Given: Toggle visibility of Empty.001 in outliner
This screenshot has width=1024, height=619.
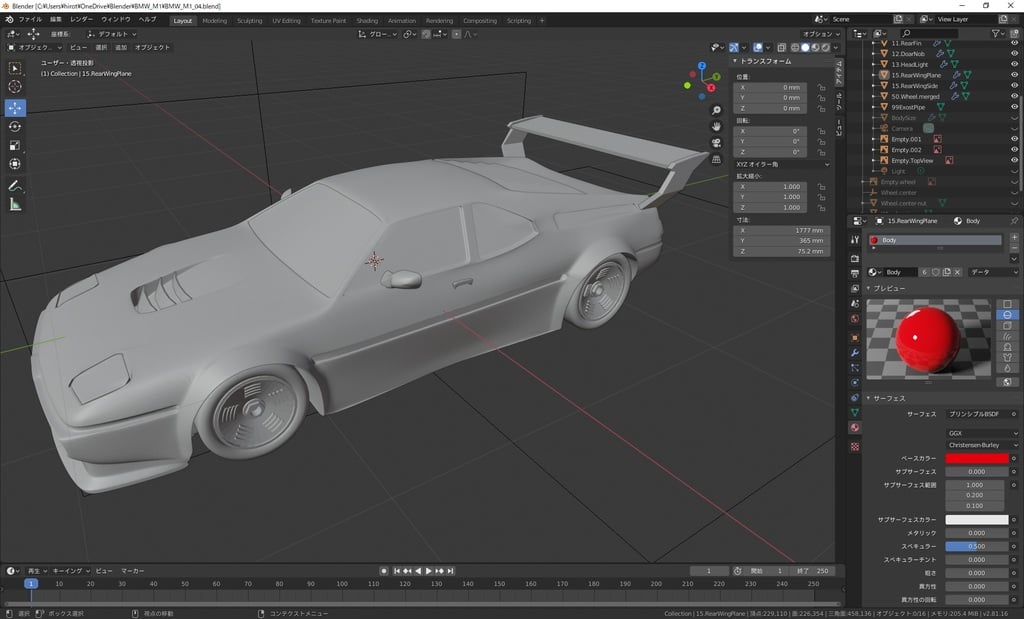Looking at the screenshot, I should 1015,139.
